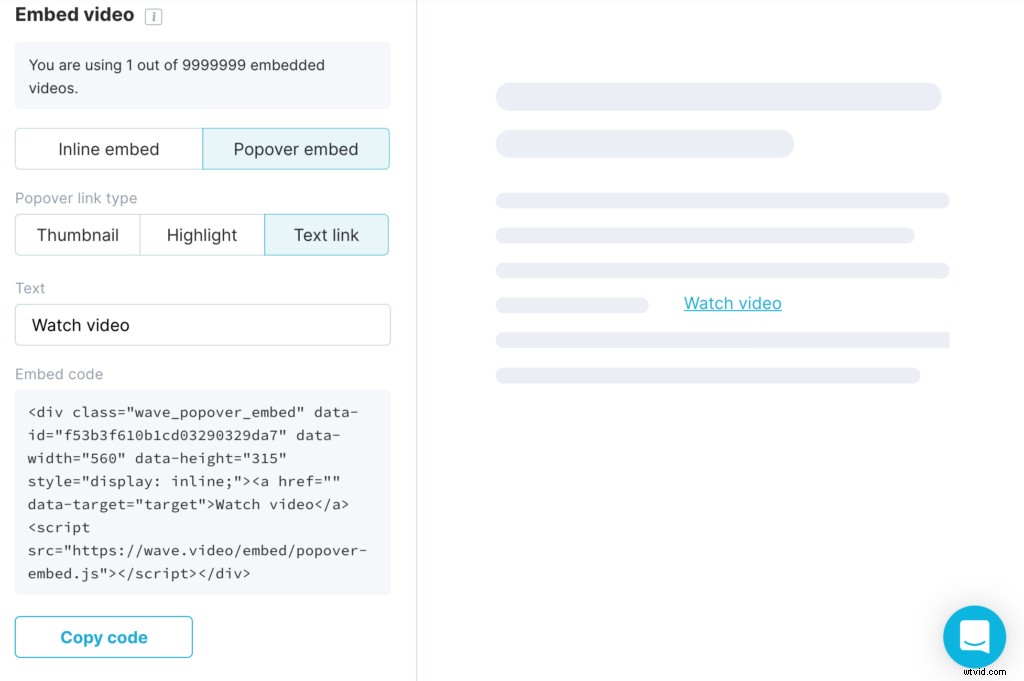Click the bottom preview placeholder bar
This screenshot has width=1024, height=681.
click(707, 375)
